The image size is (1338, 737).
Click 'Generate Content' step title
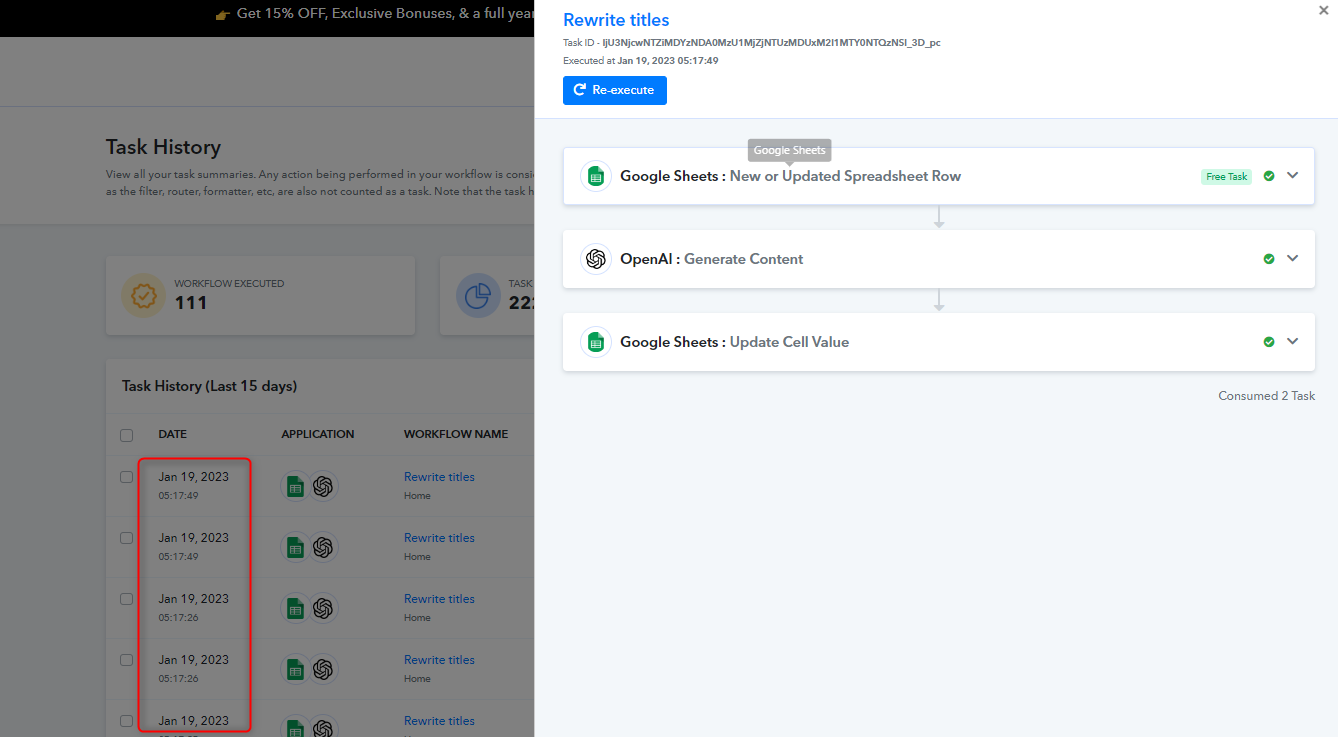tap(743, 259)
